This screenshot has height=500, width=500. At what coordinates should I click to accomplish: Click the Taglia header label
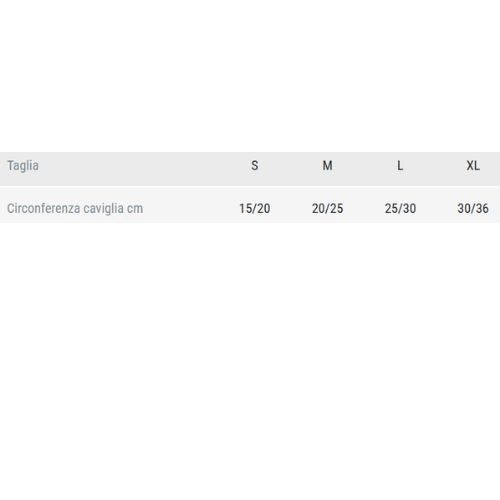(x=23, y=166)
